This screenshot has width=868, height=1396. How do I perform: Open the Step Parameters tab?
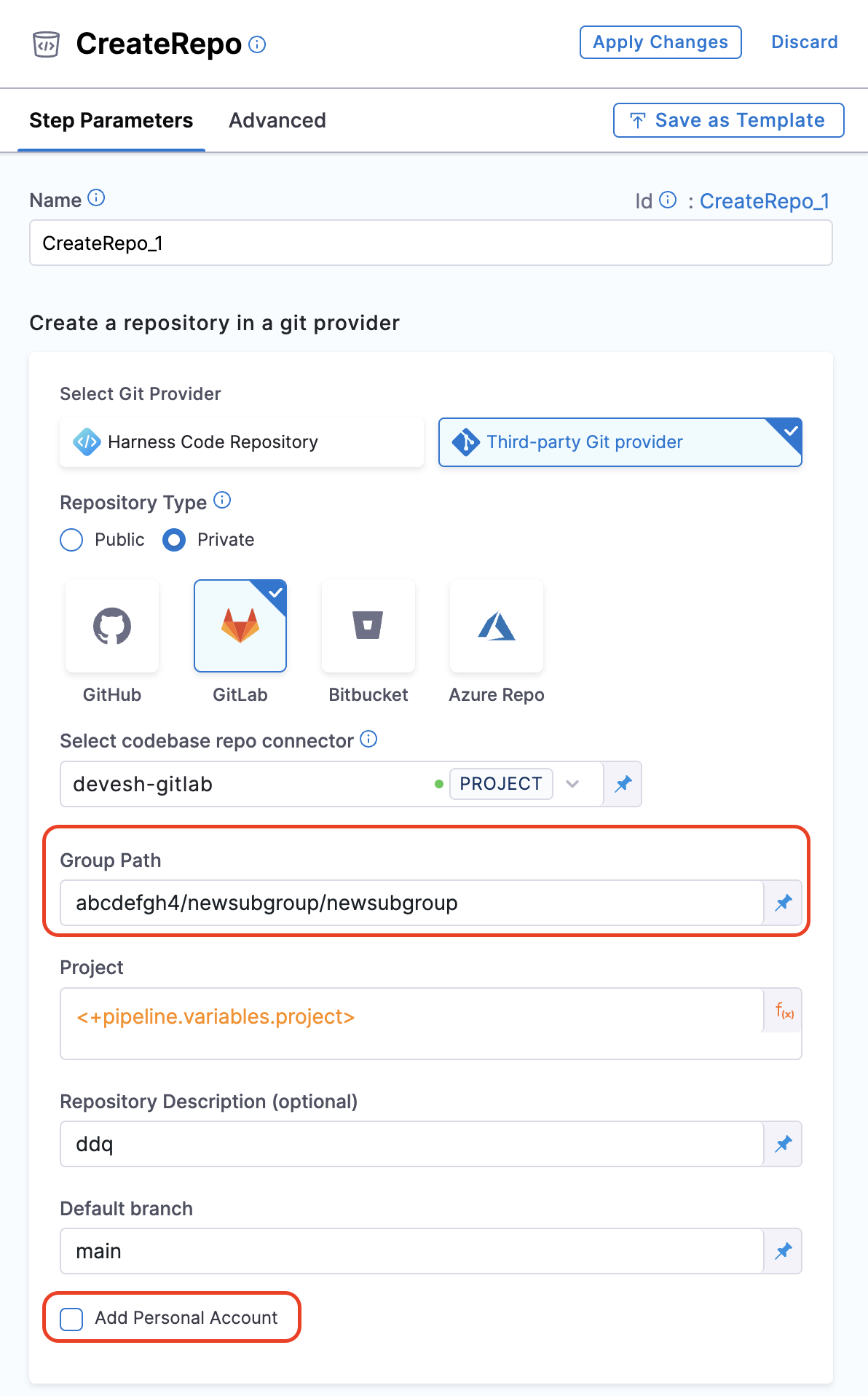[111, 120]
